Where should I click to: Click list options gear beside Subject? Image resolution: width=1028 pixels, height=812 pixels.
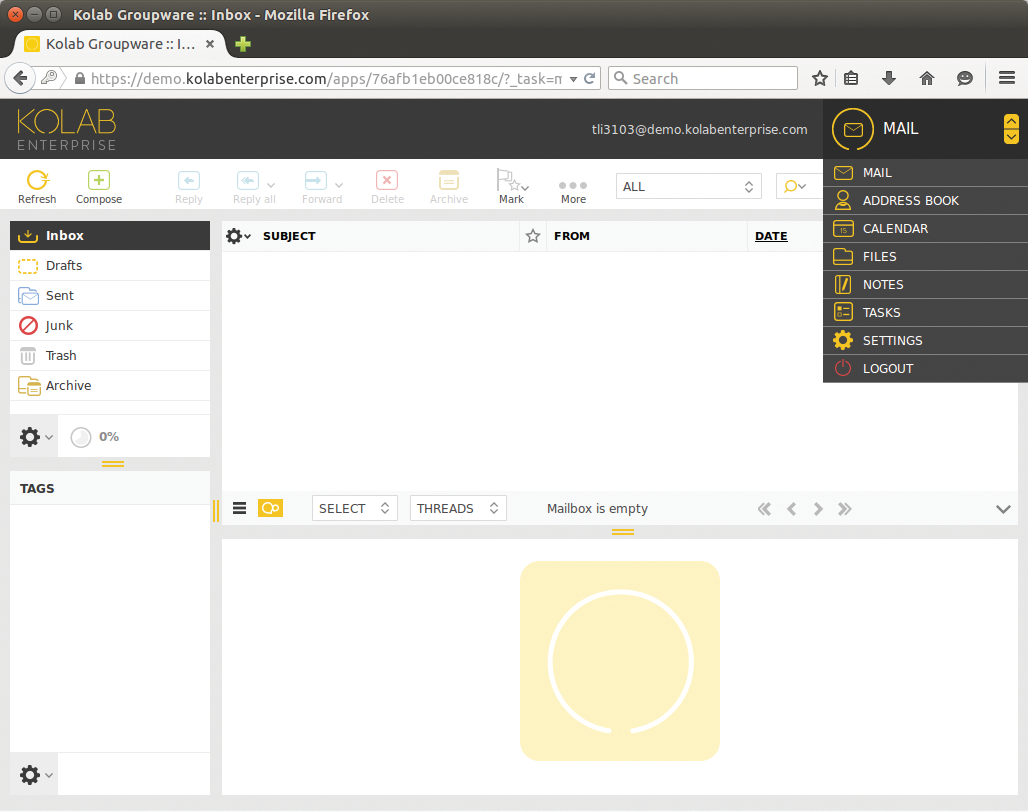point(236,236)
